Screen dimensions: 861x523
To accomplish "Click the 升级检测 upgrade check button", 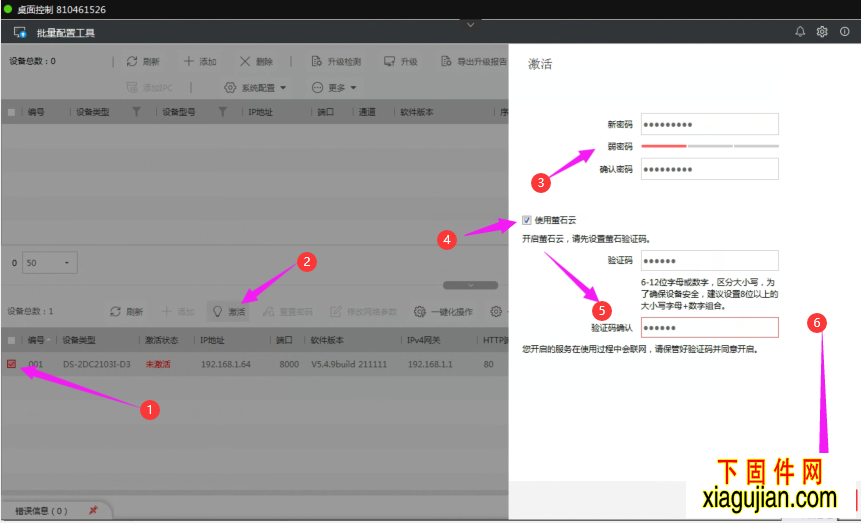I will click(336, 62).
